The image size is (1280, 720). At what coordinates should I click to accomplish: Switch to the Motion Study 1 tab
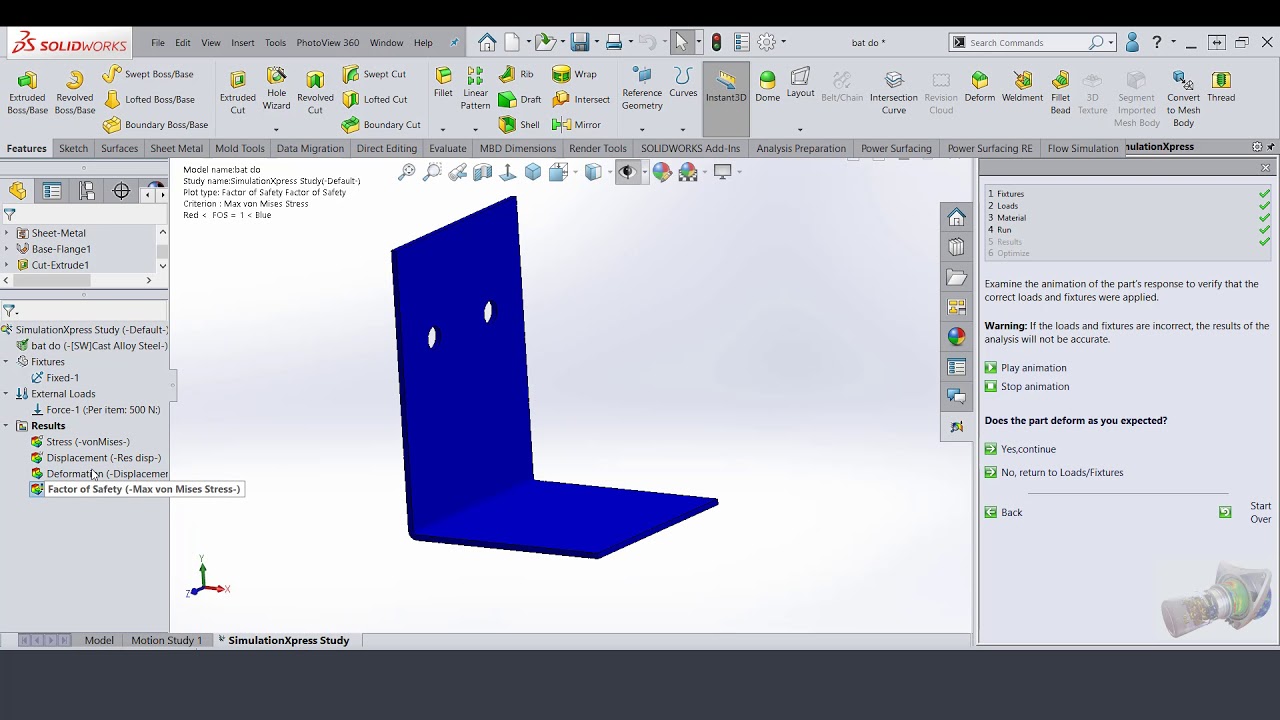167,640
